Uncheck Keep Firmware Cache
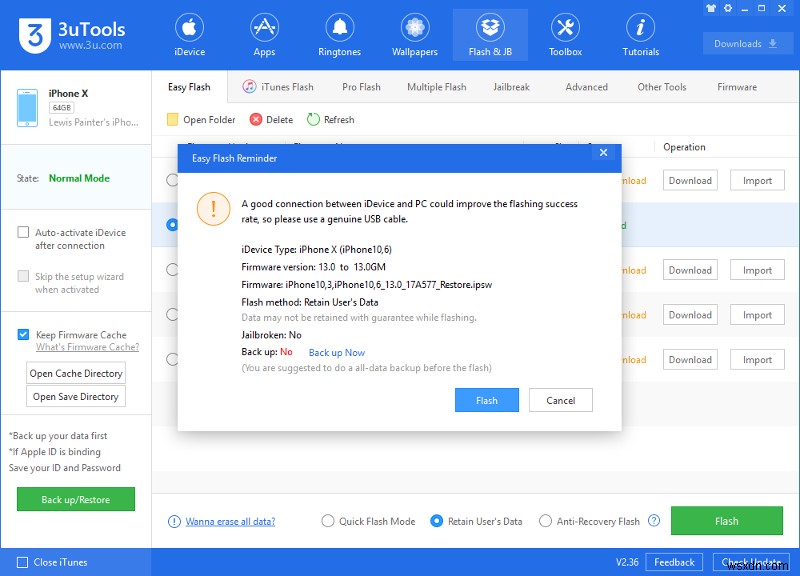The height and width of the screenshot is (576, 800). pos(23,335)
